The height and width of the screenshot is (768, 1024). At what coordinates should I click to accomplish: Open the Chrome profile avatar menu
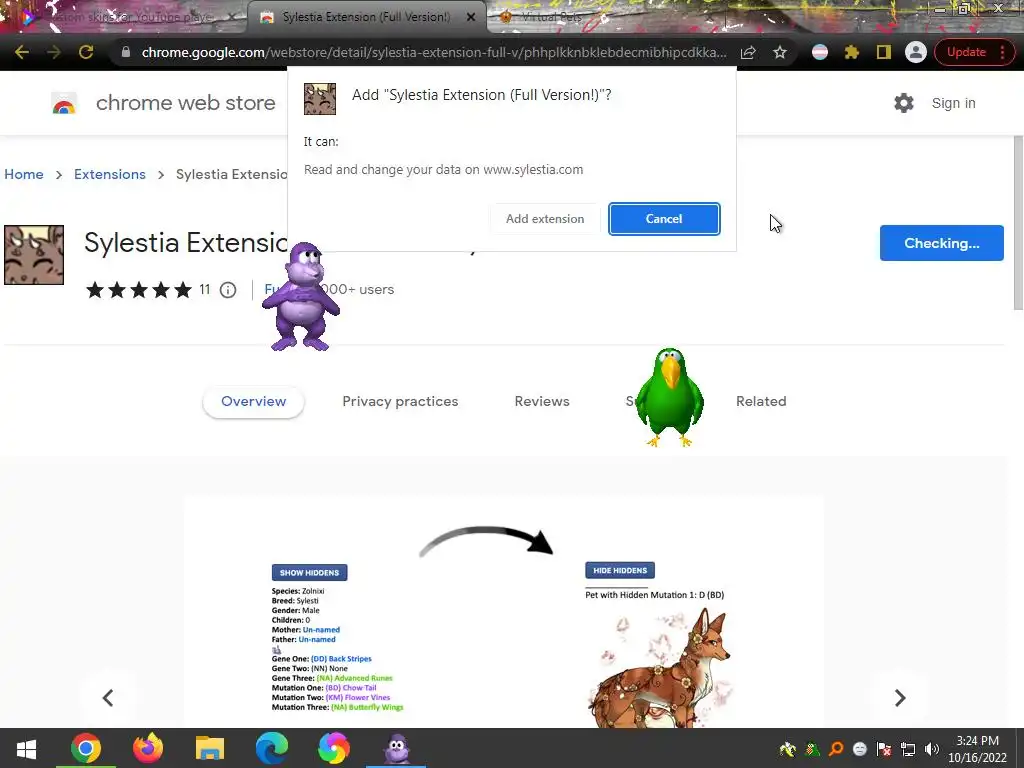coord(916,52)
